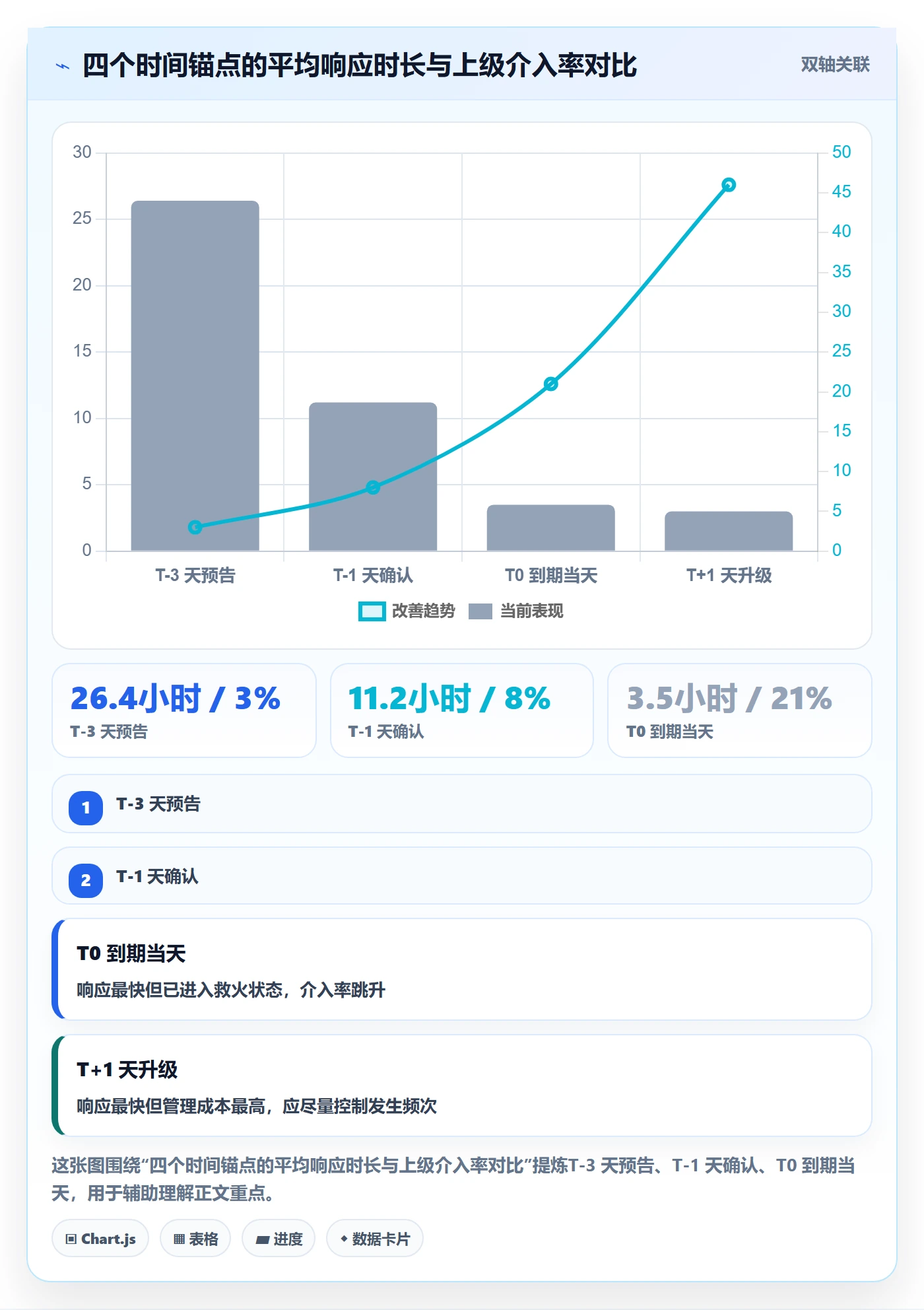Image resolution: width=924 pixels, height=1310 pixels.
Task: Select the 双轴关联 badge in the header
Action: pyautogui.click(x=835, y=65)
